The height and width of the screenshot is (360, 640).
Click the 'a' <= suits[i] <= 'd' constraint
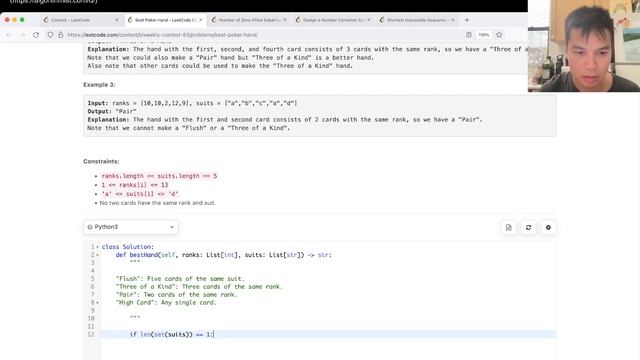click(x=140, y=194)
